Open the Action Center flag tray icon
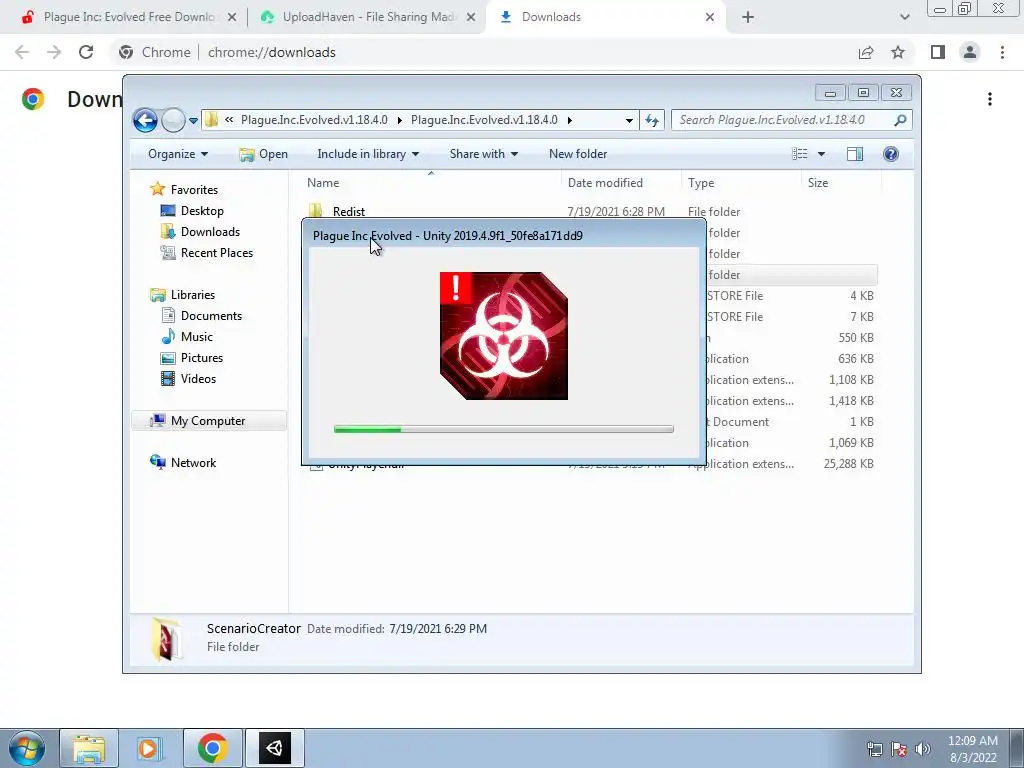Screen dimensions: 1024x768 tap(899, 749)
